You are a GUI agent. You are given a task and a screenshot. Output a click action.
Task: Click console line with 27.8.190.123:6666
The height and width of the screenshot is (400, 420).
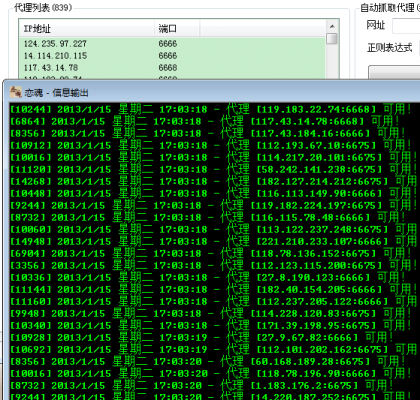[208, 277]
